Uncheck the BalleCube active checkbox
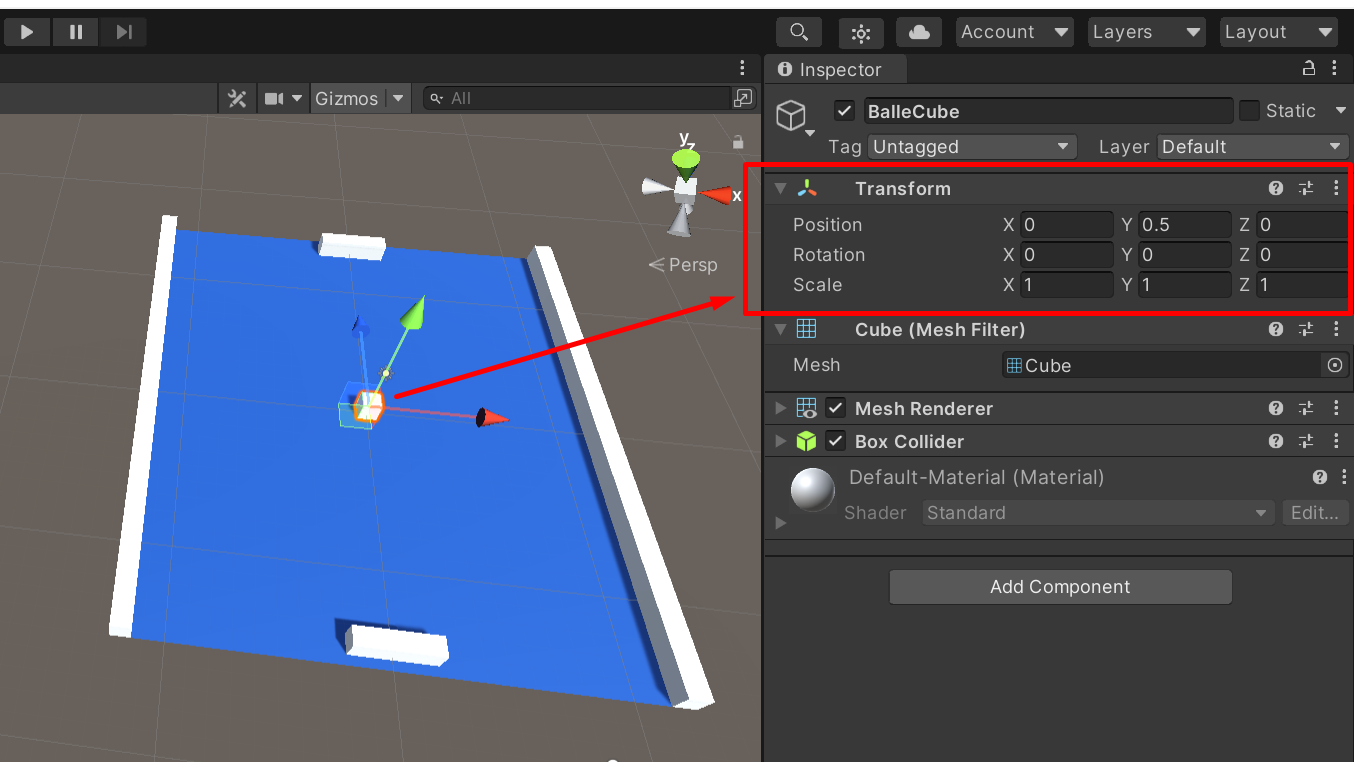This screenshot has height=762, width=1354. tap(845, 111)
